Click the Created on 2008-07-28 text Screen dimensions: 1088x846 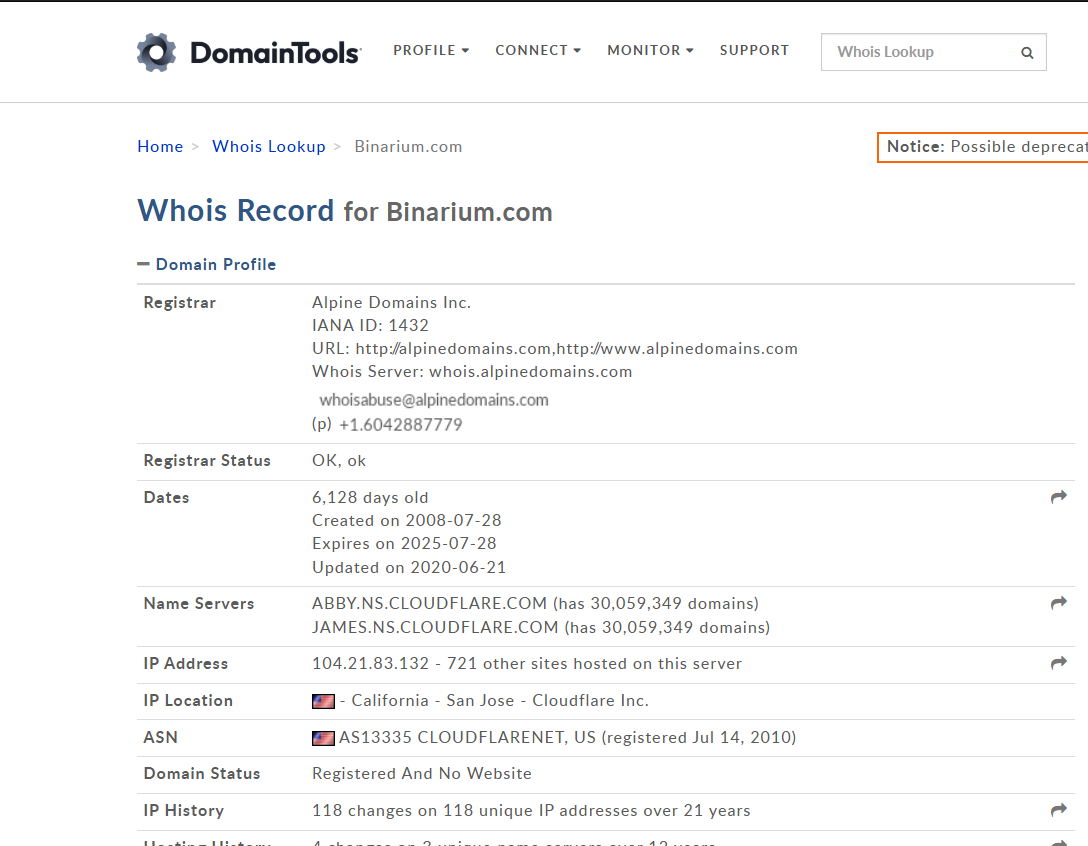407,521
